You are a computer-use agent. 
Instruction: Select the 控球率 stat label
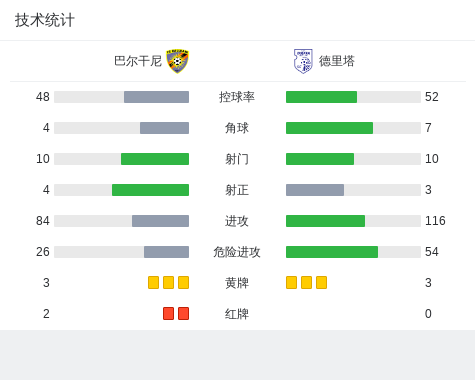237,97
